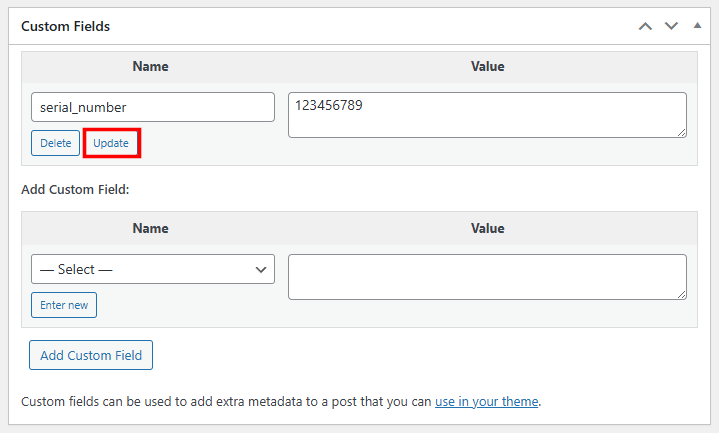Open the 'use in your theme' link

(487, 402)
